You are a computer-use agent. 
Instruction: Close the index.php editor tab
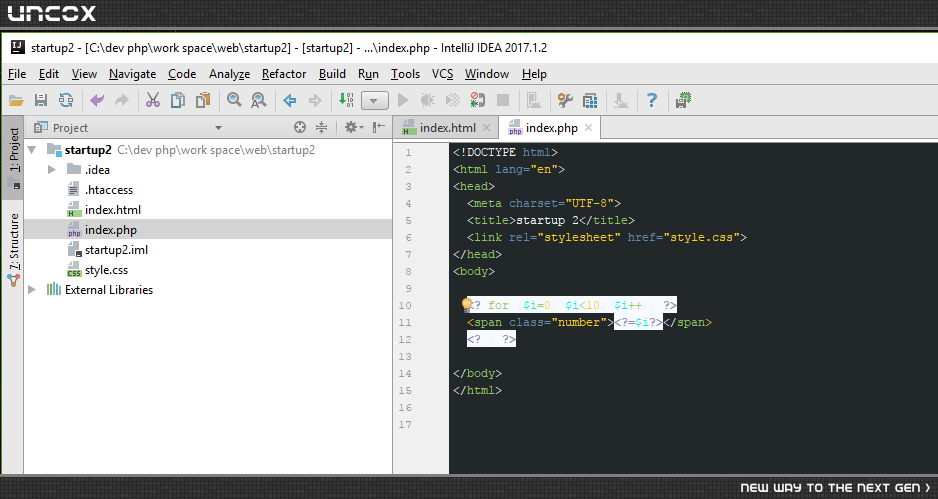(589, 127)
